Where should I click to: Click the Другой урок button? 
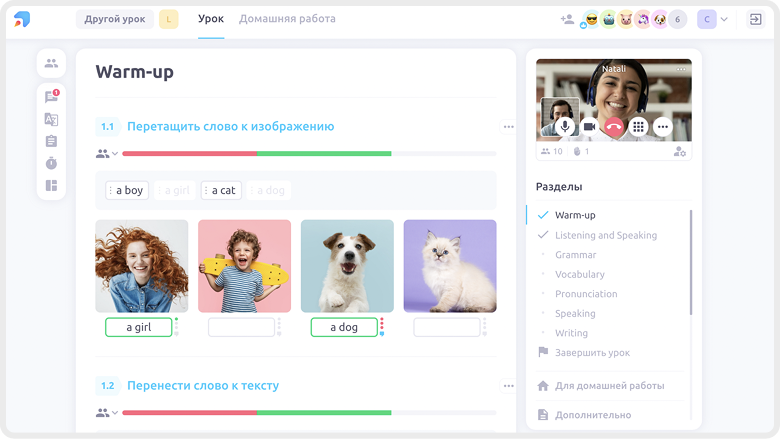[x=115, y=19]
